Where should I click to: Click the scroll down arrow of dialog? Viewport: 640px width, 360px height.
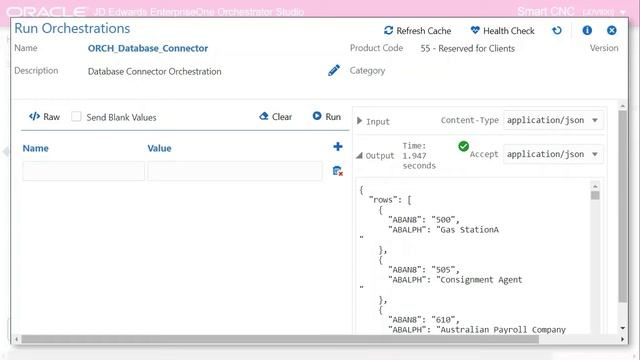pos(622,328)
